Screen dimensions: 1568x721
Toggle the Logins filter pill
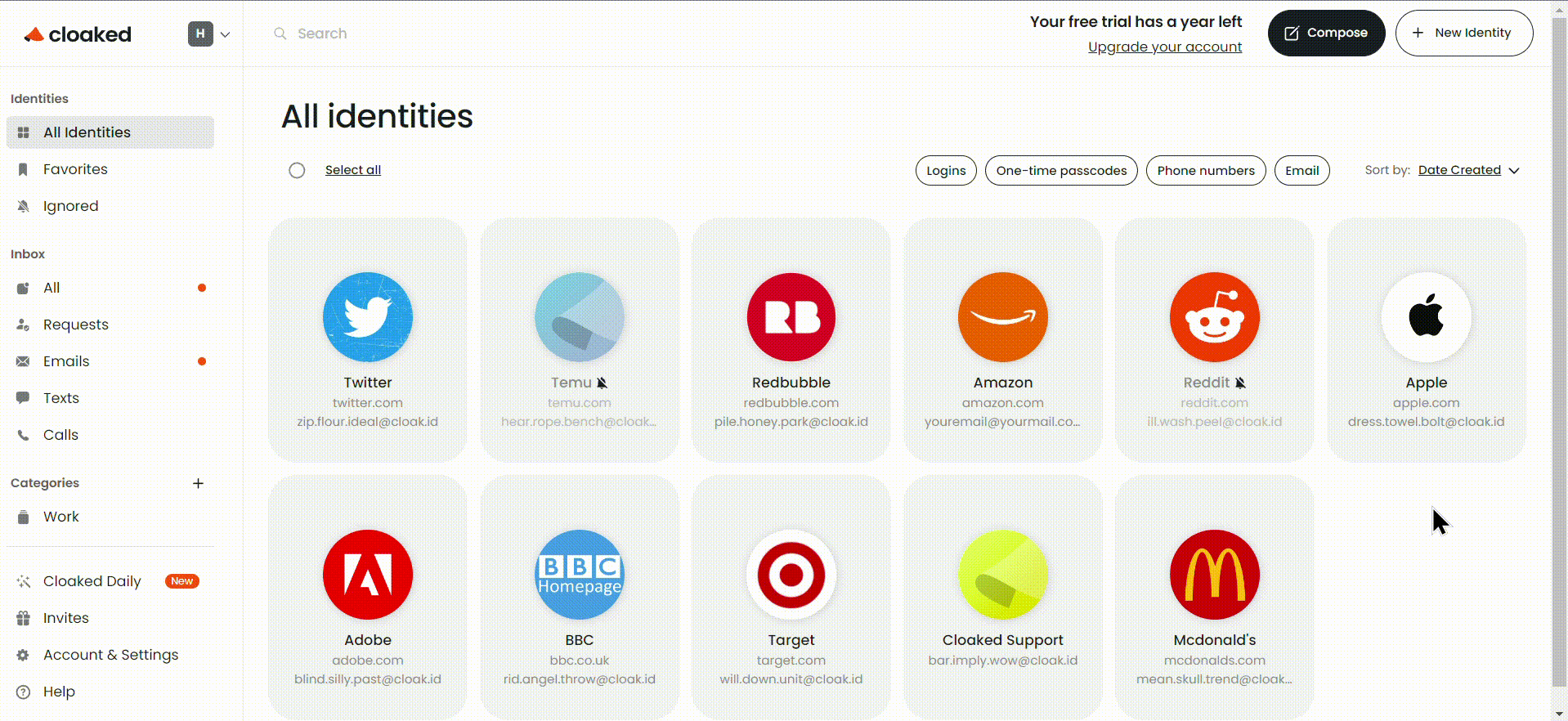coord(946,171)
